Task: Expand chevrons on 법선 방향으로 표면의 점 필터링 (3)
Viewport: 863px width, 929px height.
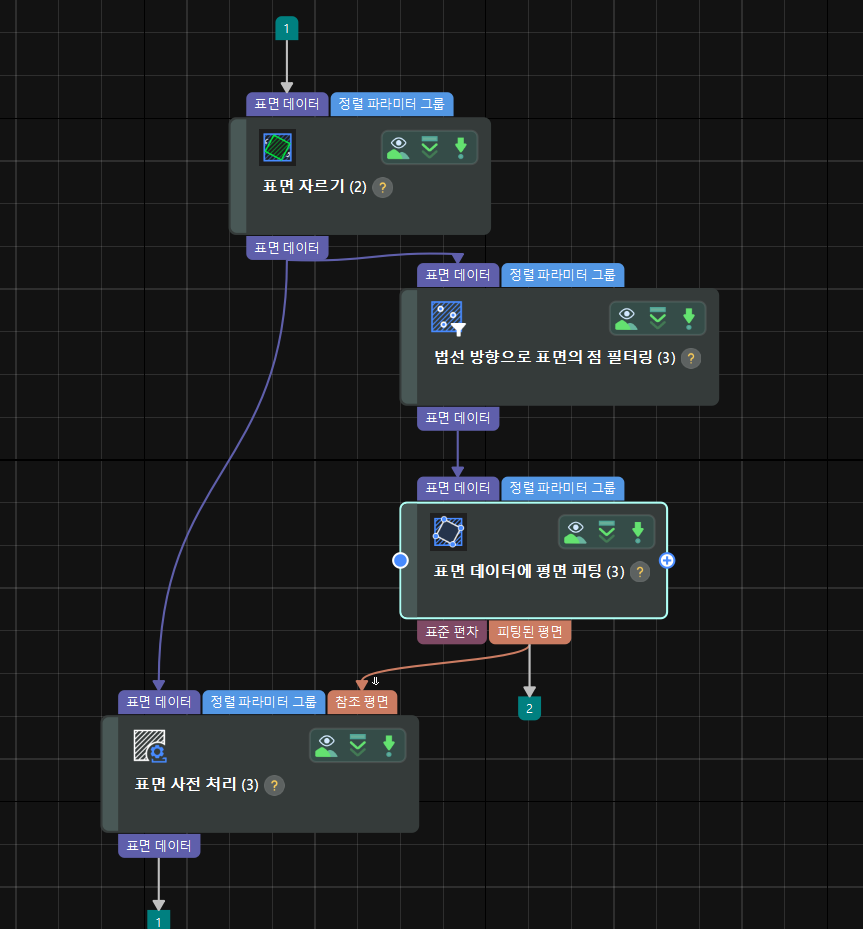Action: click(657, 318)
